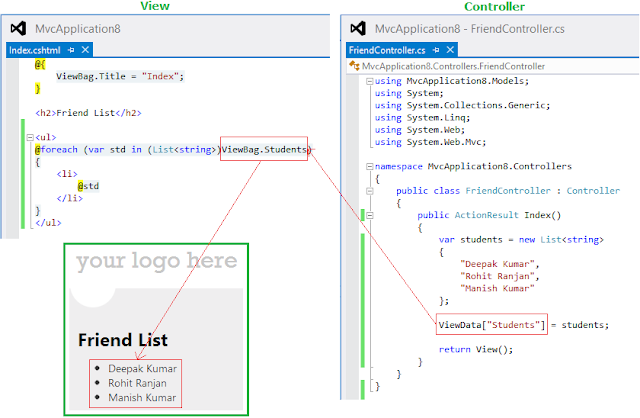Click the @std expression in the view
Viewport: 640px width, 418px height.
point(89,186)
